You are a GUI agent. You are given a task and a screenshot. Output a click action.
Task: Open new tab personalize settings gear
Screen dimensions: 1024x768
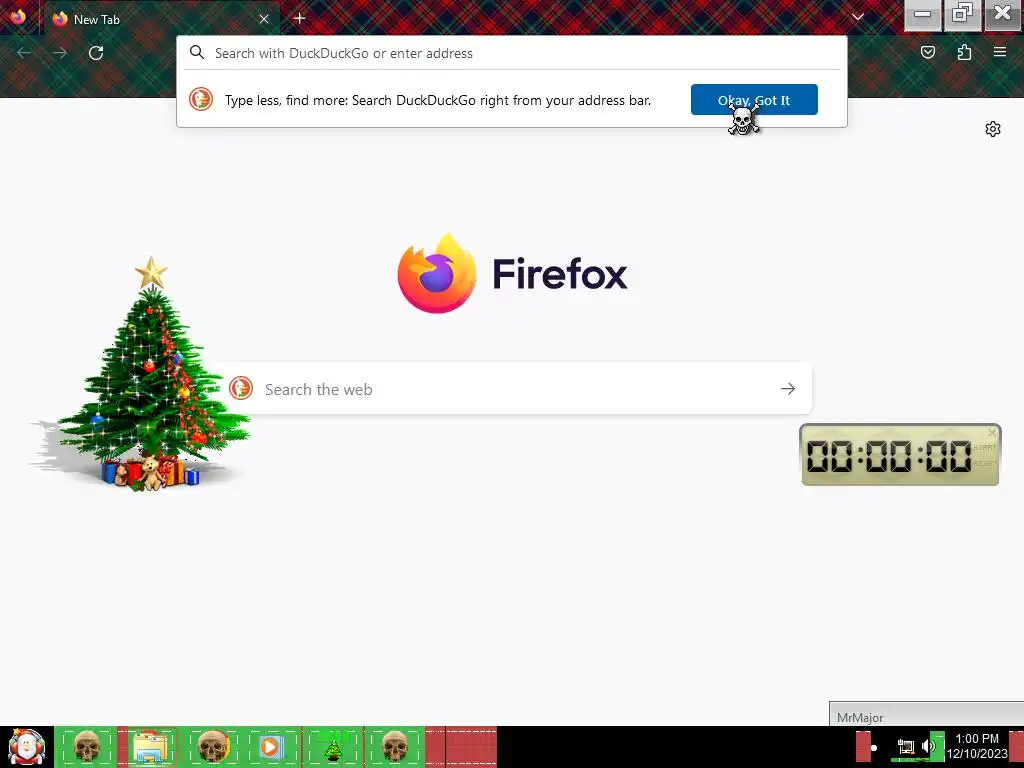coord(993,129)
